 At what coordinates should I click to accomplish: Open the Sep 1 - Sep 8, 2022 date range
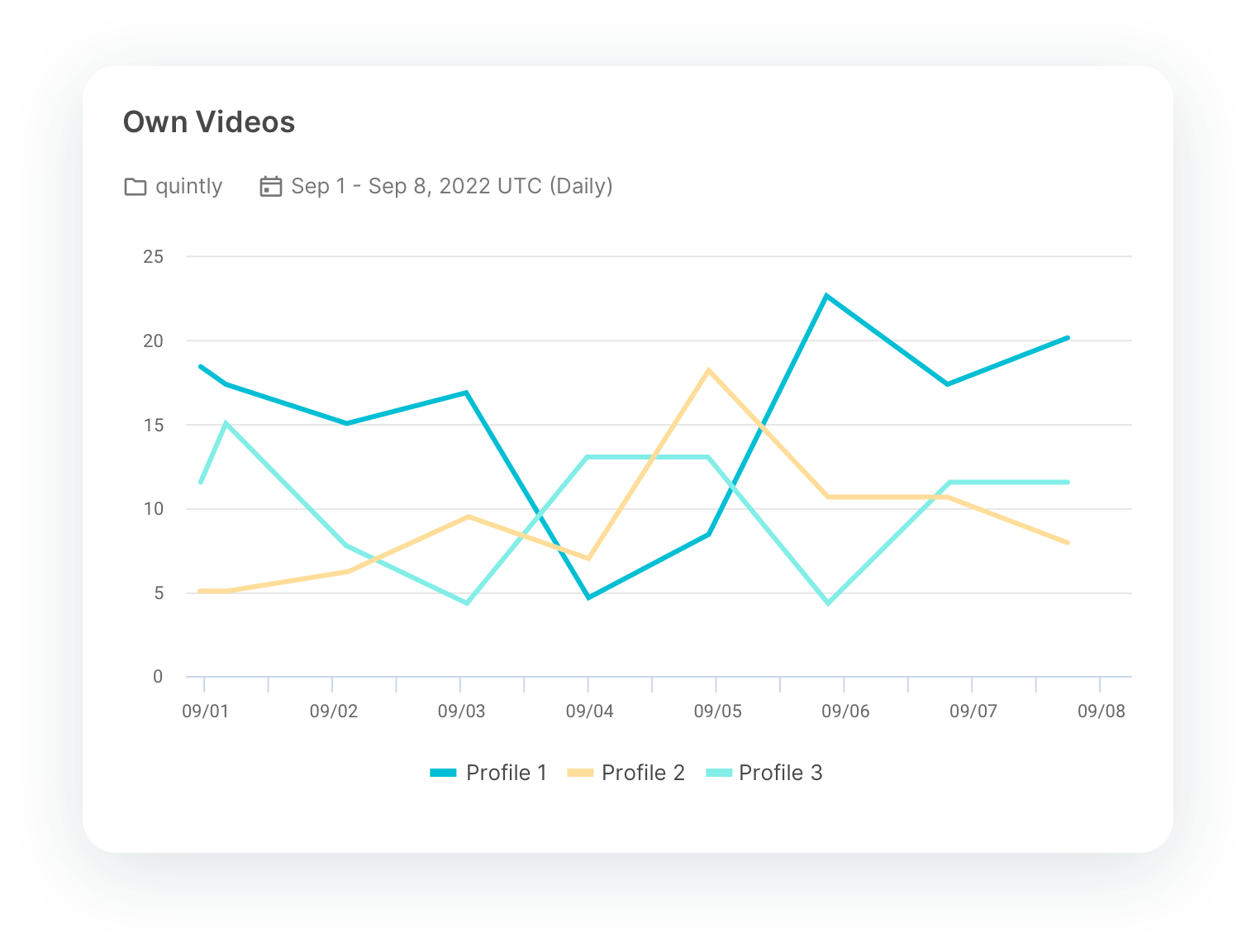pyautogui.click(x=452, y=186)
